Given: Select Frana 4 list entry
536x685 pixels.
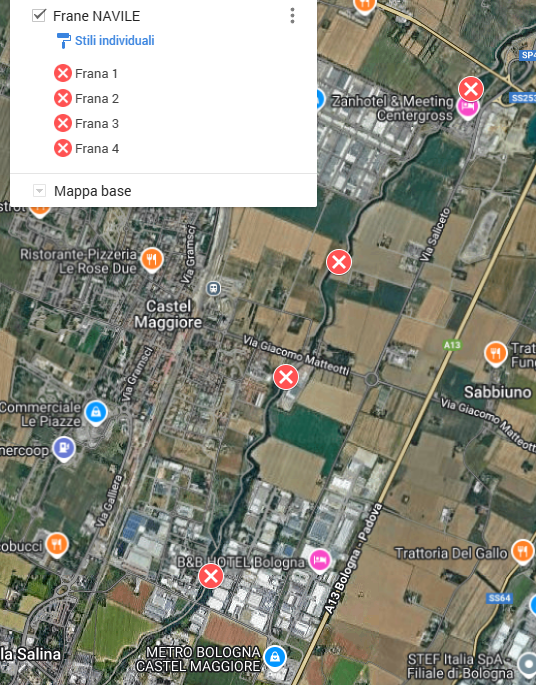Looking at the screenshot, I should tap(86, 149).
